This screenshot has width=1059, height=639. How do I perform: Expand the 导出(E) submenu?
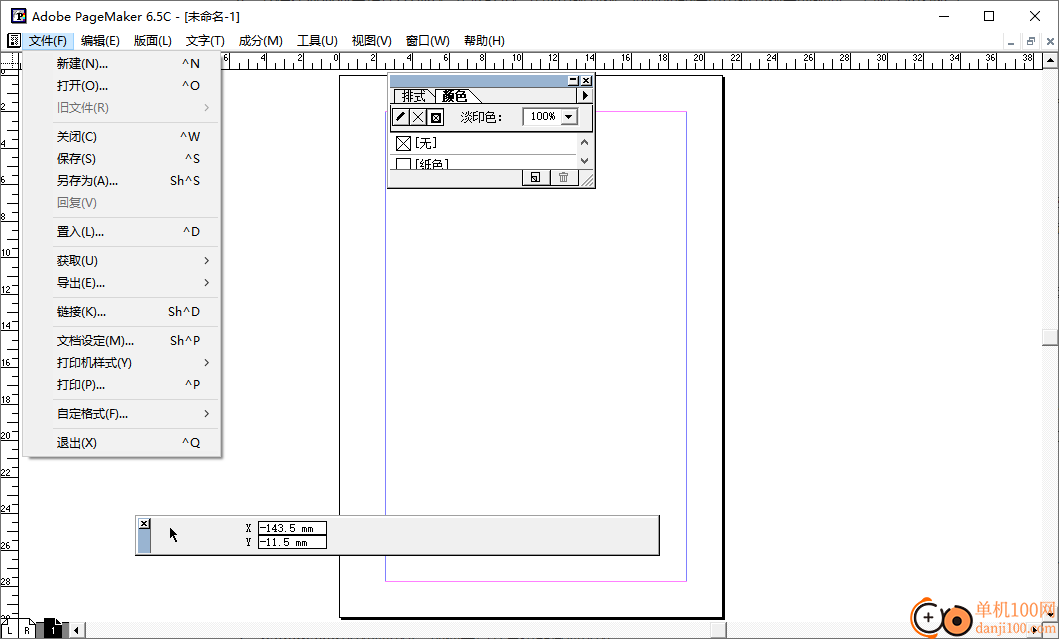pyautogui.click(x=122, y=283)
